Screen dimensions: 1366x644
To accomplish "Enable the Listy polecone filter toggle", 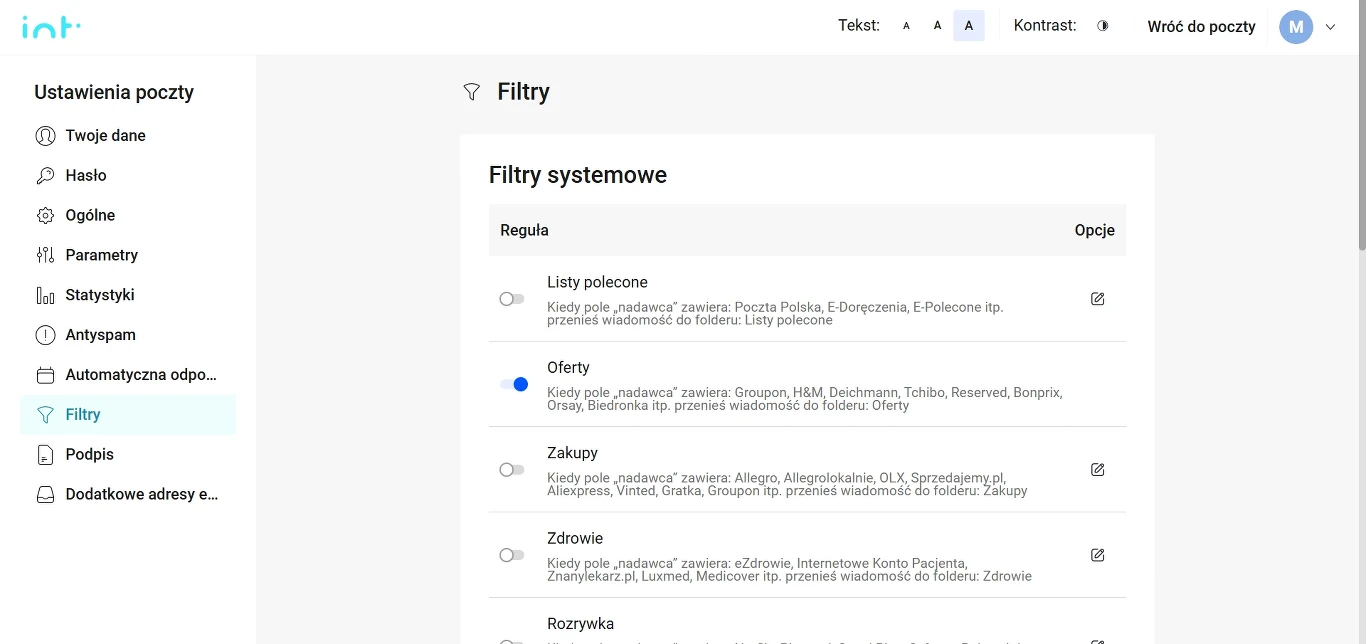I will [x=512, y=299].
